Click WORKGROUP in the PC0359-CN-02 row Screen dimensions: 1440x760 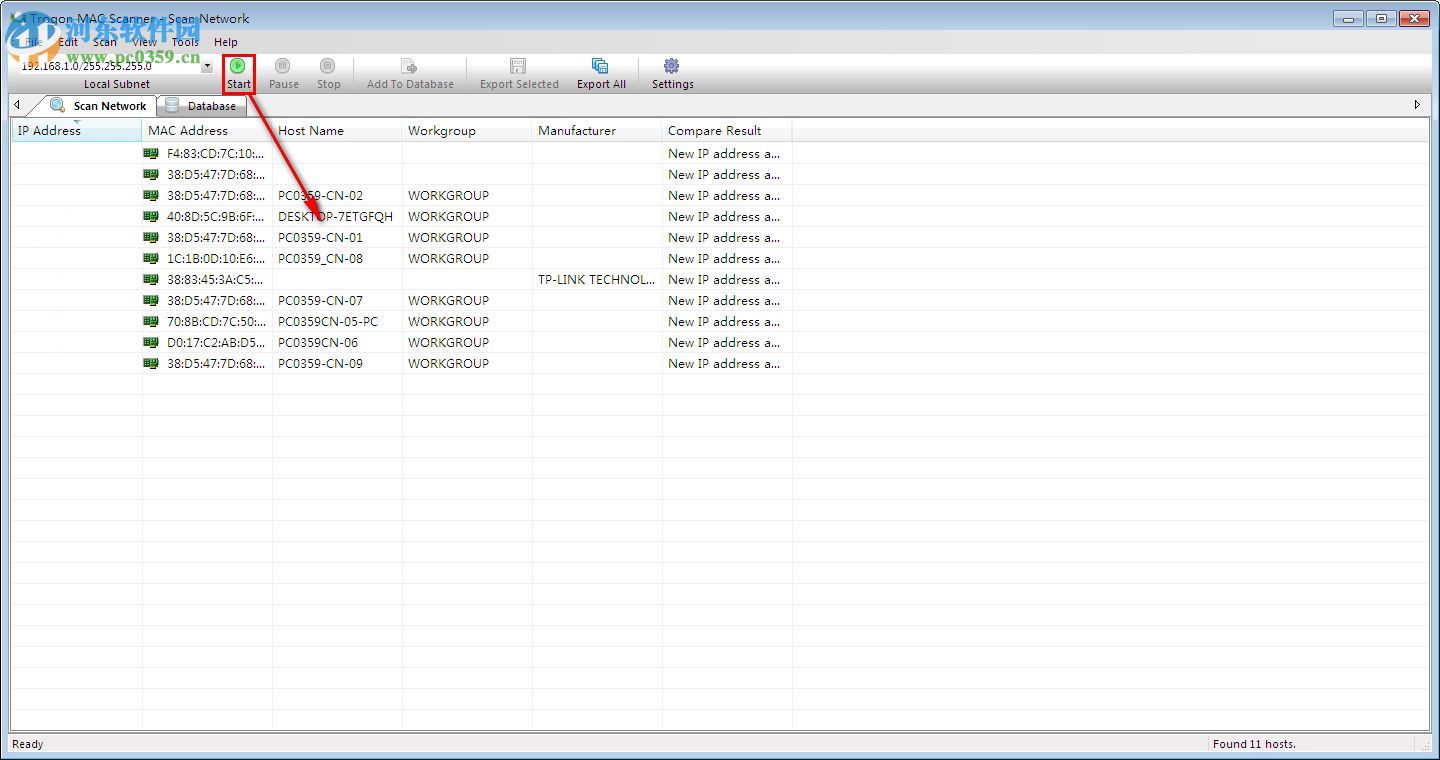pyautogui.click(x=448, y=195)
